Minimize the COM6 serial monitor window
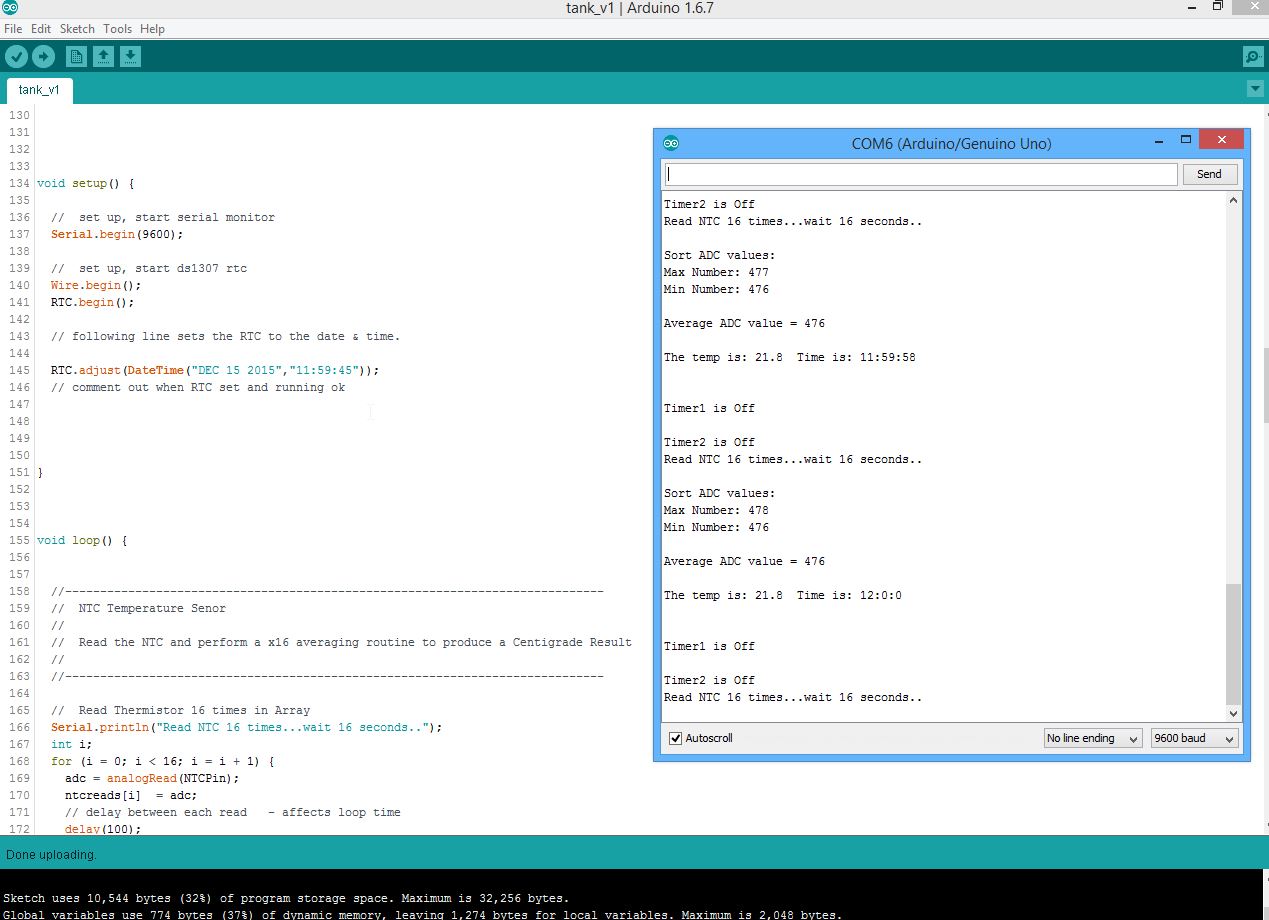The height and width of the screenshot is (920, 1269). [1158, 141]
